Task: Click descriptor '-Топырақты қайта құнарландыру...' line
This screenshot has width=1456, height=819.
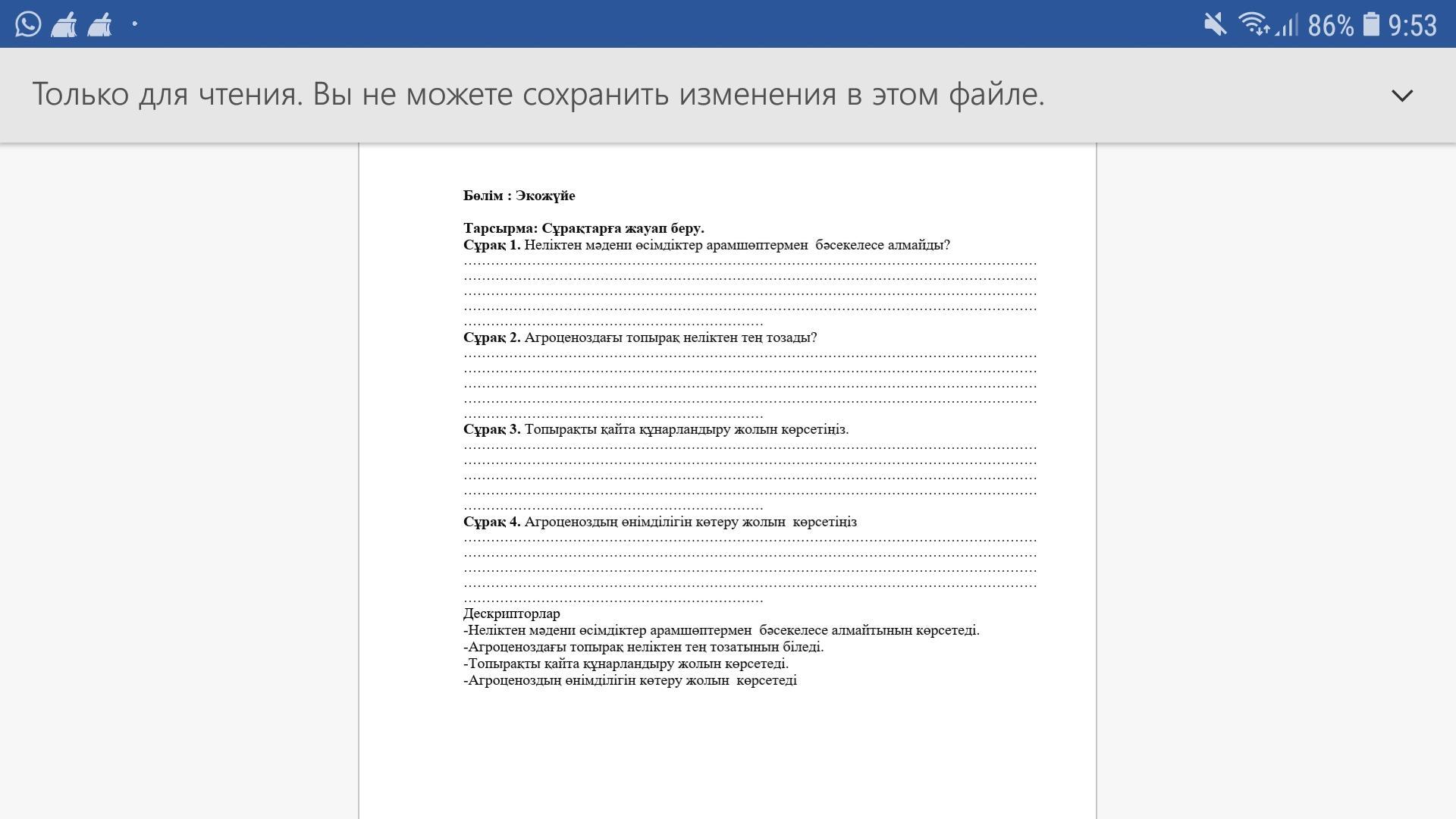Action: pyautogui.click(x=626, y=664)
